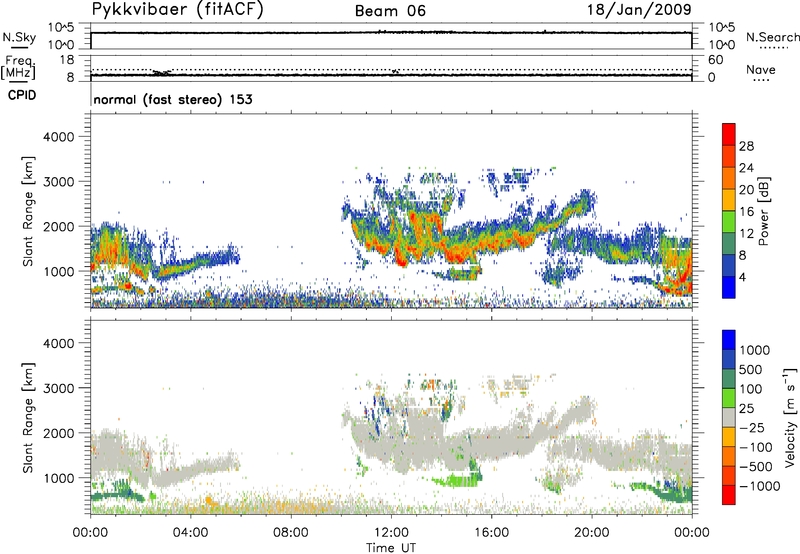Click the Pykkvibaer (fitACF) title
Viewport: 800px width, 554px height.
pyautogui.click(x=178, y=9)
